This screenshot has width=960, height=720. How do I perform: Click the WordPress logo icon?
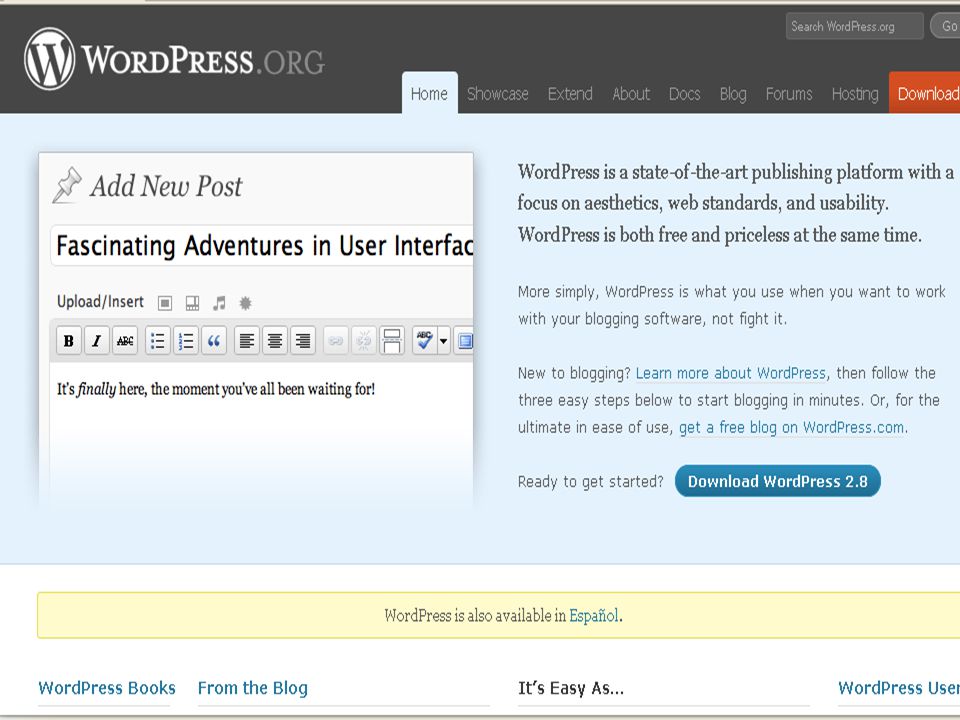(x=50, y=59)
